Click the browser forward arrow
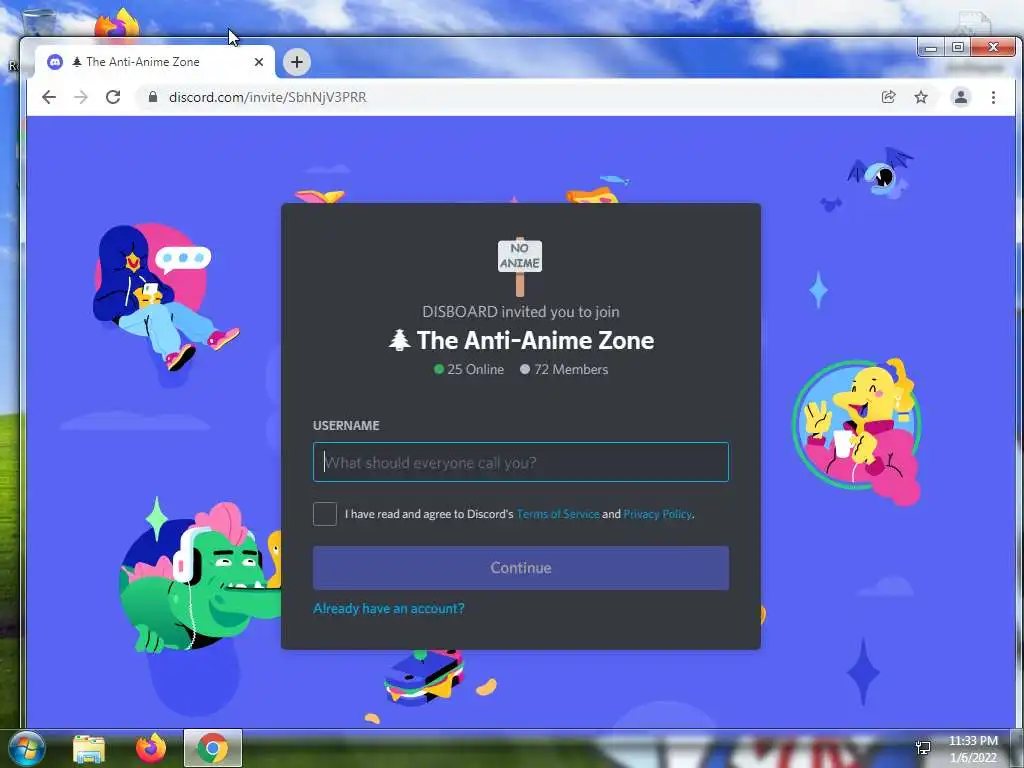Image resolution: width=1024 pixels, height=768 pixels. [x=81, y=97]
